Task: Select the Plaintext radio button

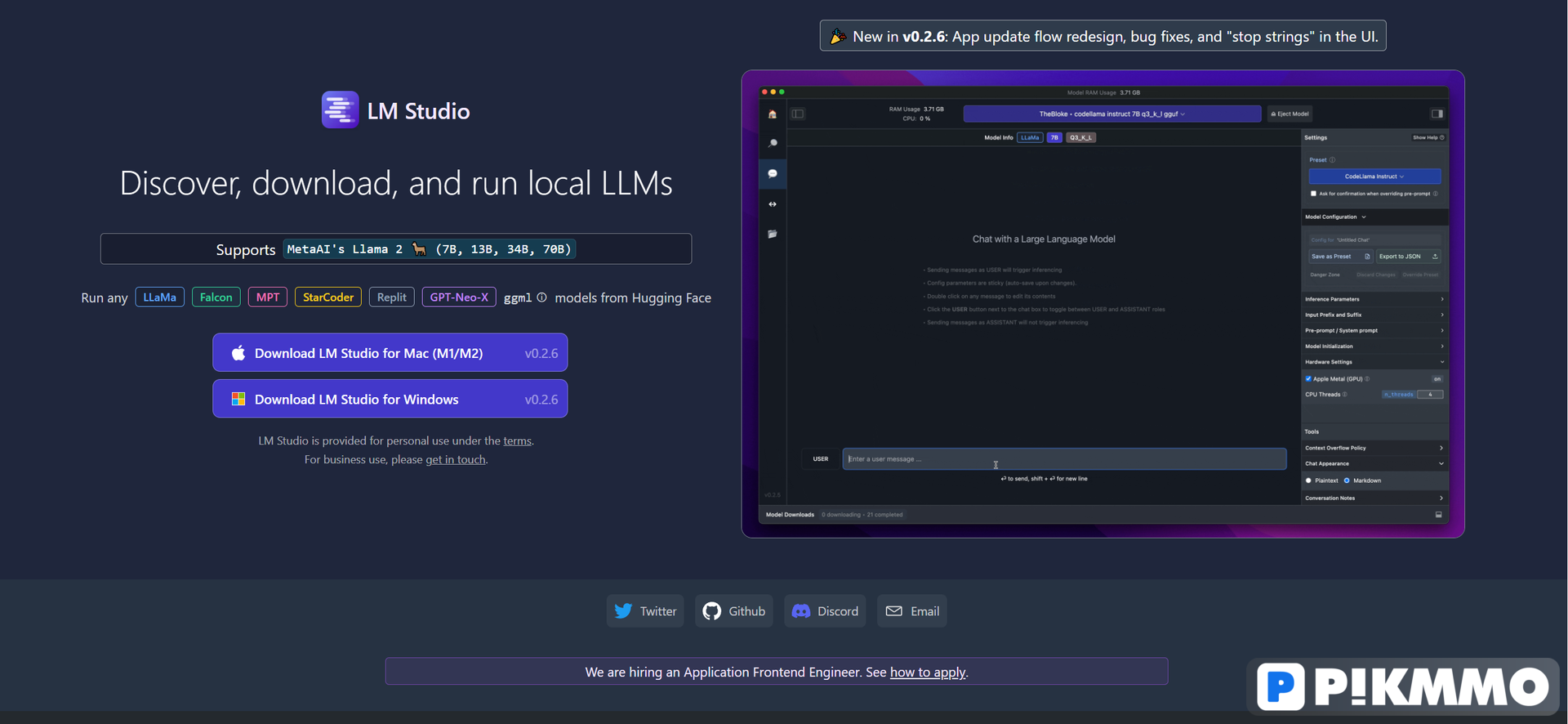Action: [x=1308, y=480]
